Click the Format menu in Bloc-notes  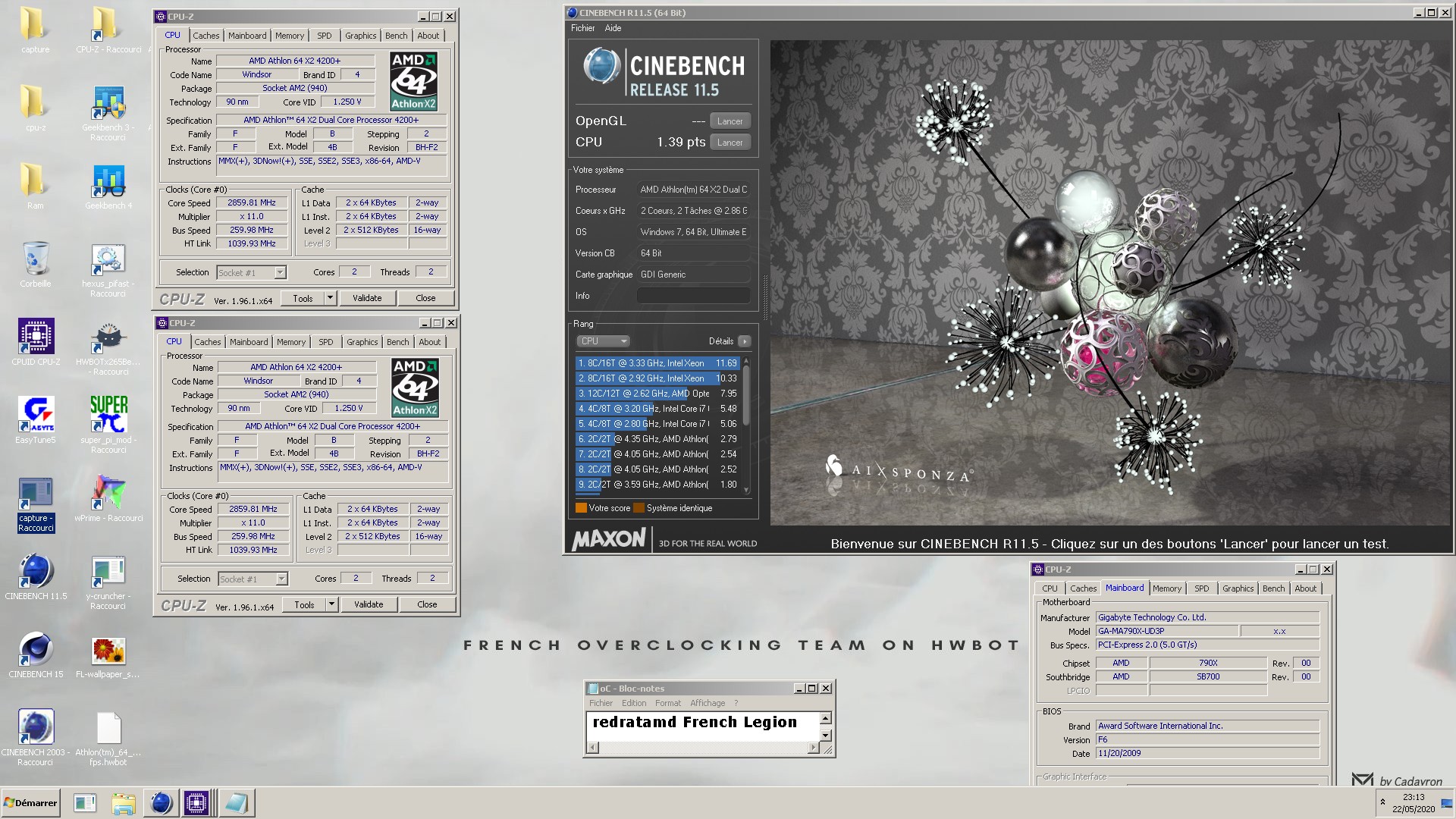pyautogui.click(x=668, y=703)
